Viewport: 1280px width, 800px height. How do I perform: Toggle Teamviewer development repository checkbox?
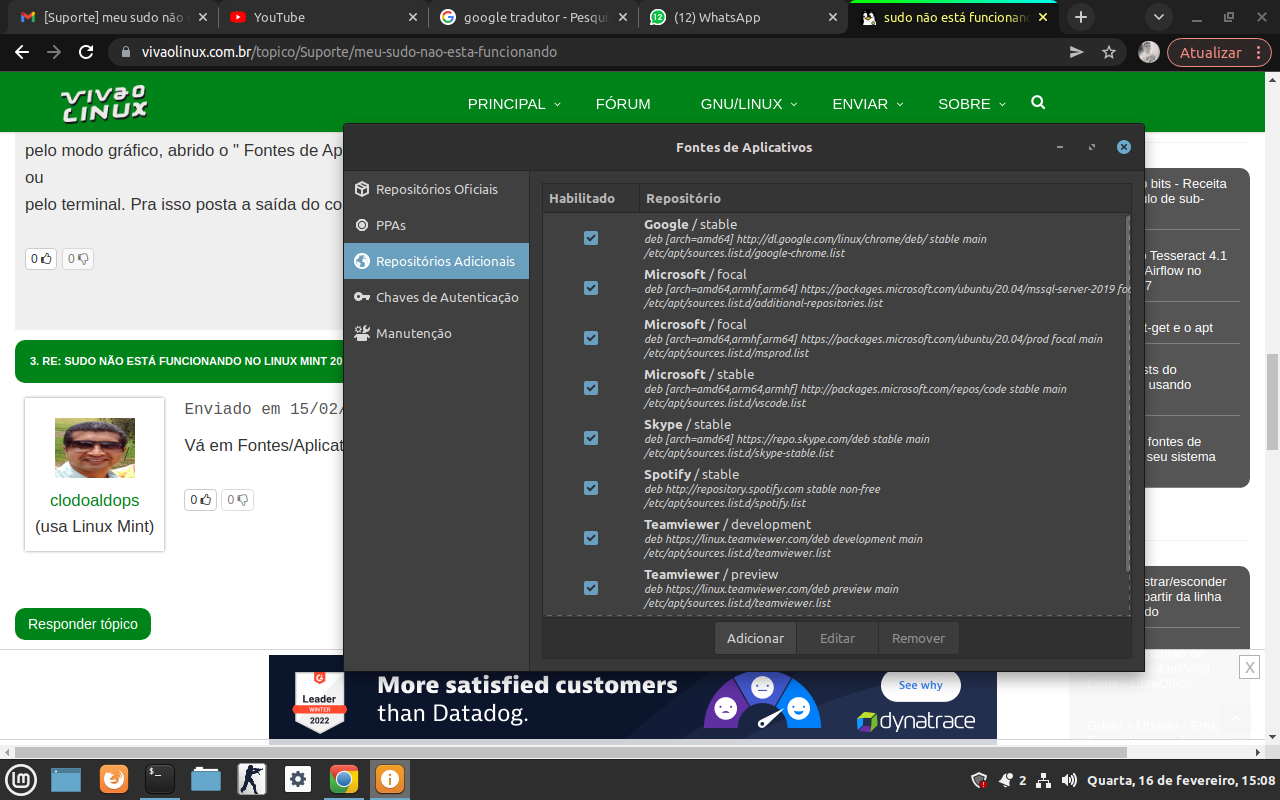point(591,538)
